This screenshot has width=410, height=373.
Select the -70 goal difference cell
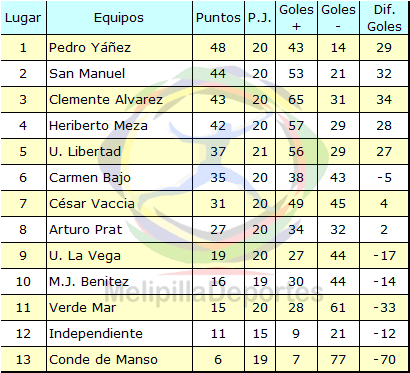point(384,360)
